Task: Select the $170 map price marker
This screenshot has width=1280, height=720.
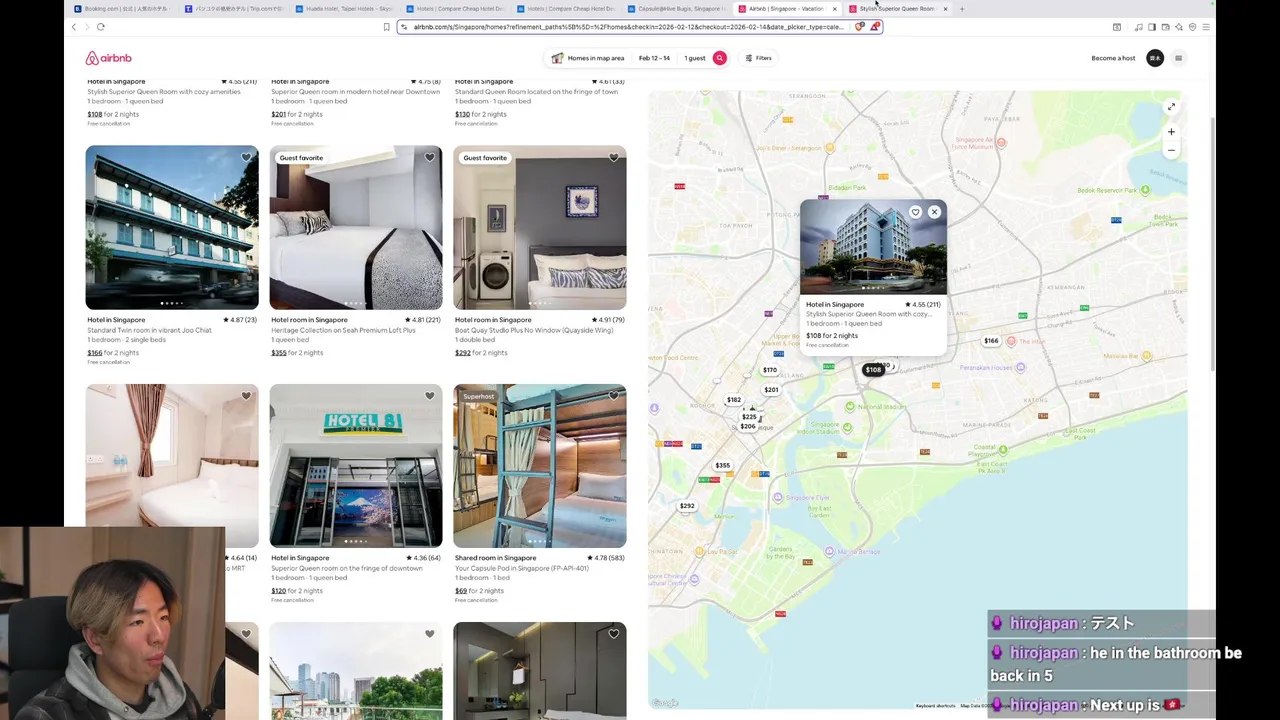Action: click(769, 370)
